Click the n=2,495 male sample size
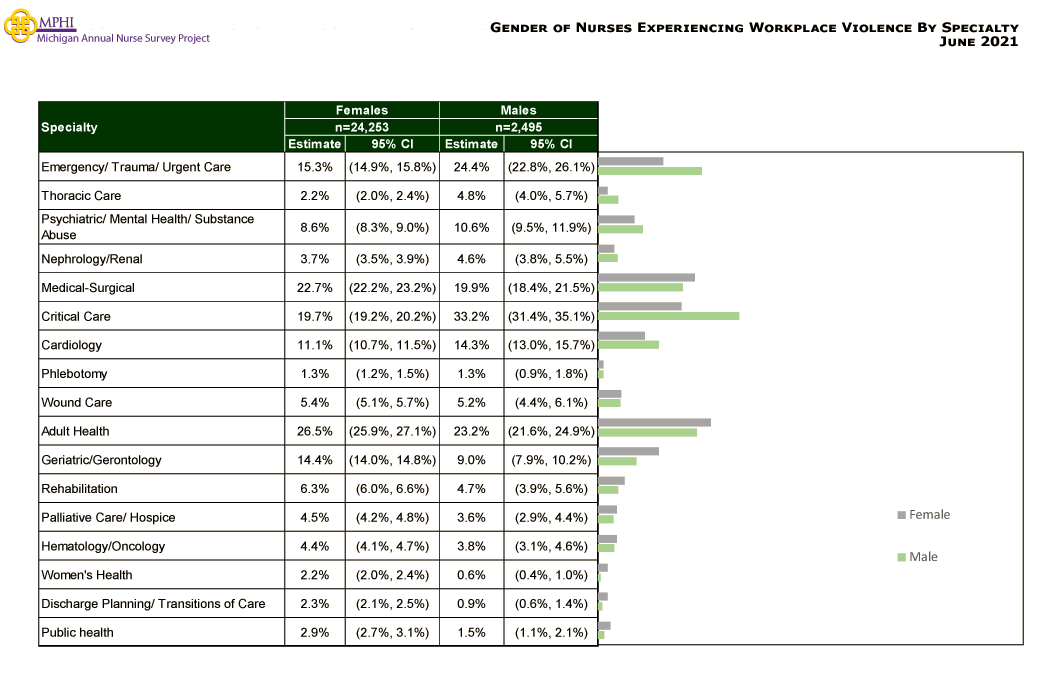This screenshot has width=1054, height=691. (517, 127)
